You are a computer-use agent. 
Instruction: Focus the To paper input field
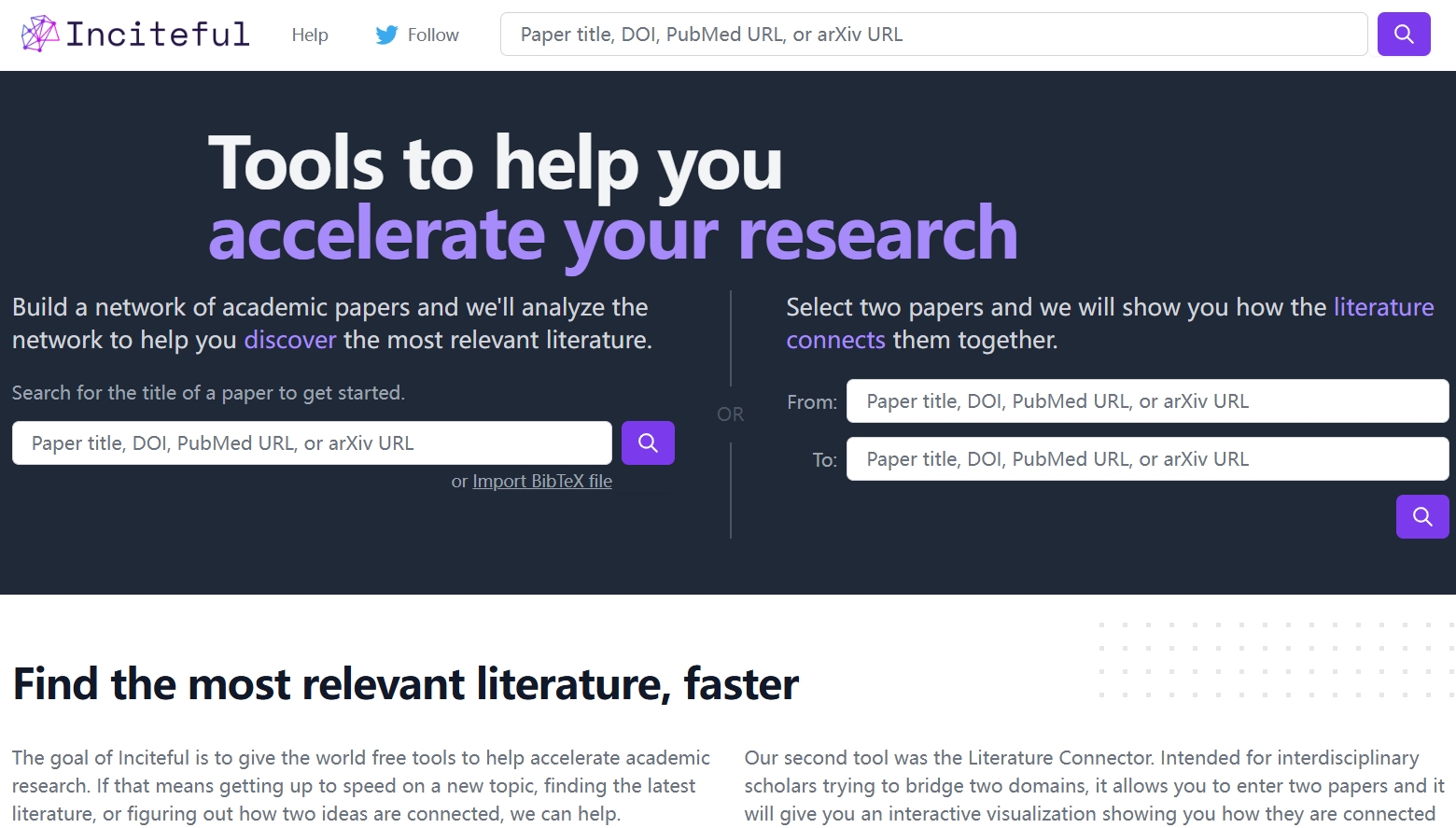tap(1147, 459)
